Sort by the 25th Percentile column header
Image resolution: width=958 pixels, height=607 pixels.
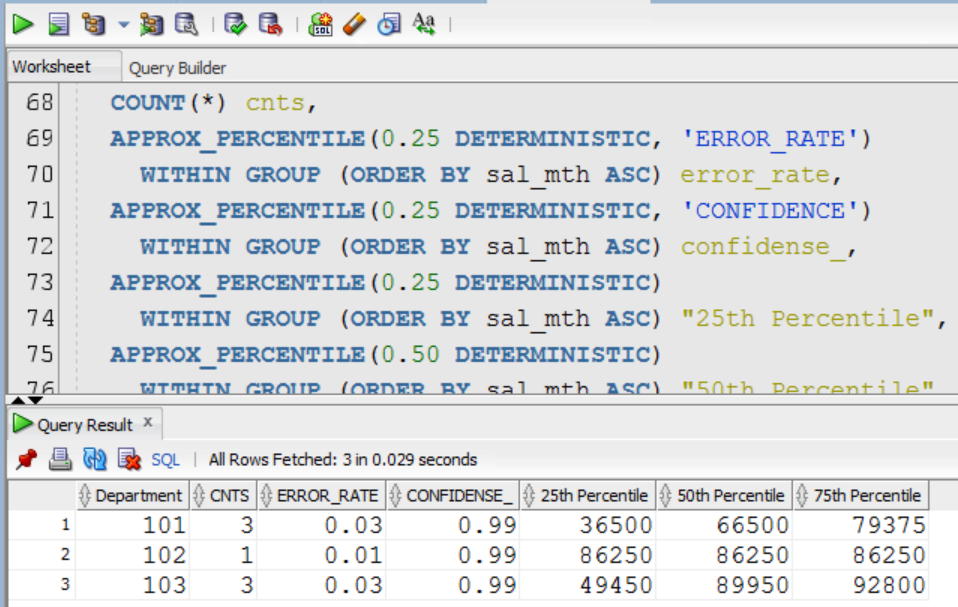coord(588,495)
